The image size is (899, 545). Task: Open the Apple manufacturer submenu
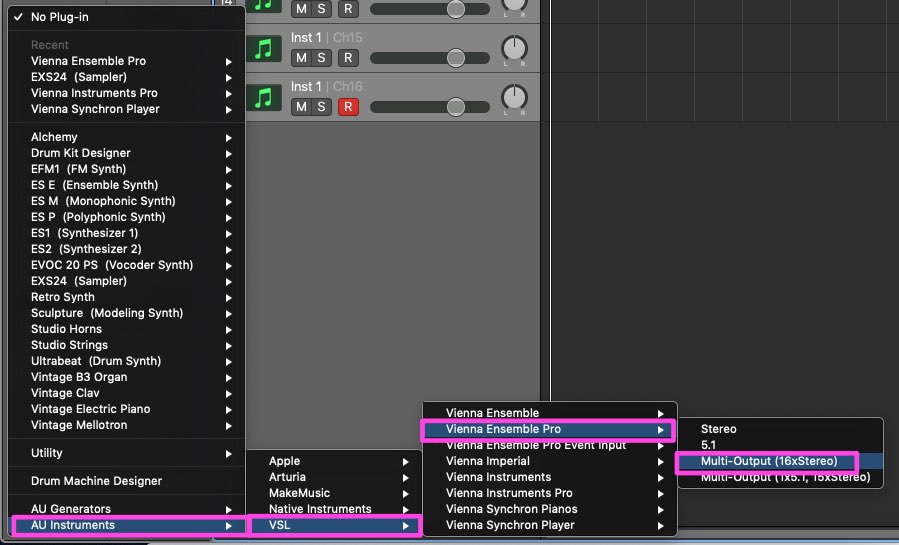tap(334, 461)
